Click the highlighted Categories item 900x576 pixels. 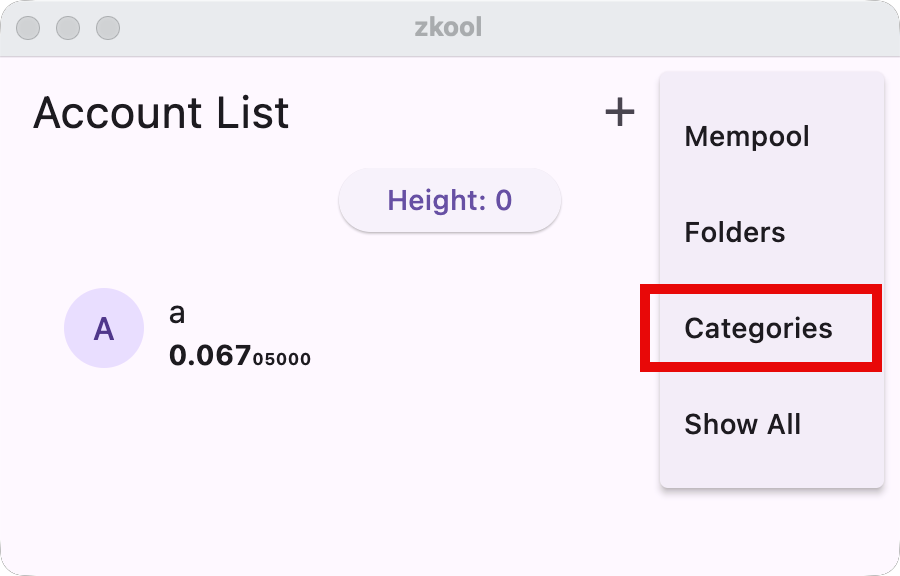click(757, 328)
